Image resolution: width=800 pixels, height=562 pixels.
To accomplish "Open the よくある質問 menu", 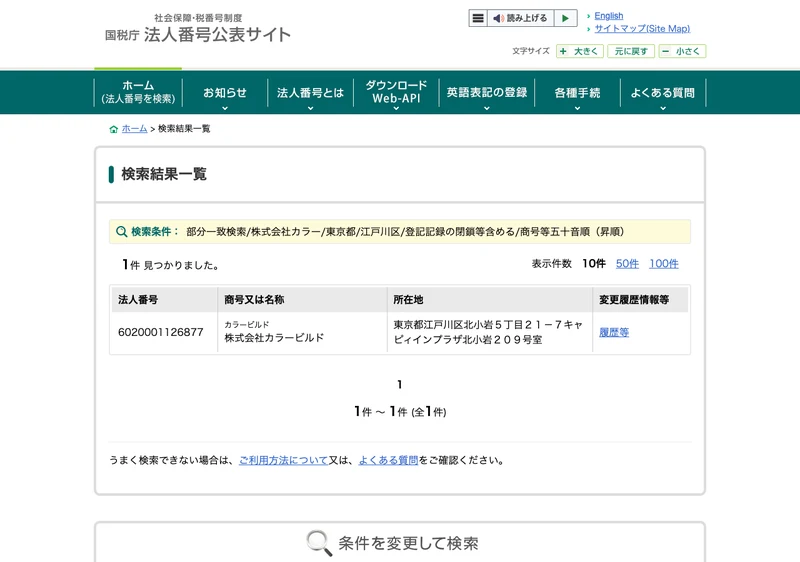I will pos(663,92).
